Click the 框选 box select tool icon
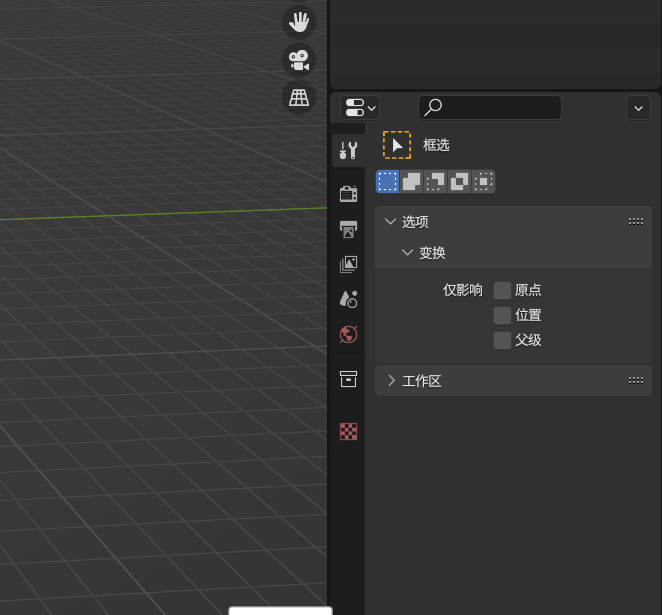 (397, 145)
